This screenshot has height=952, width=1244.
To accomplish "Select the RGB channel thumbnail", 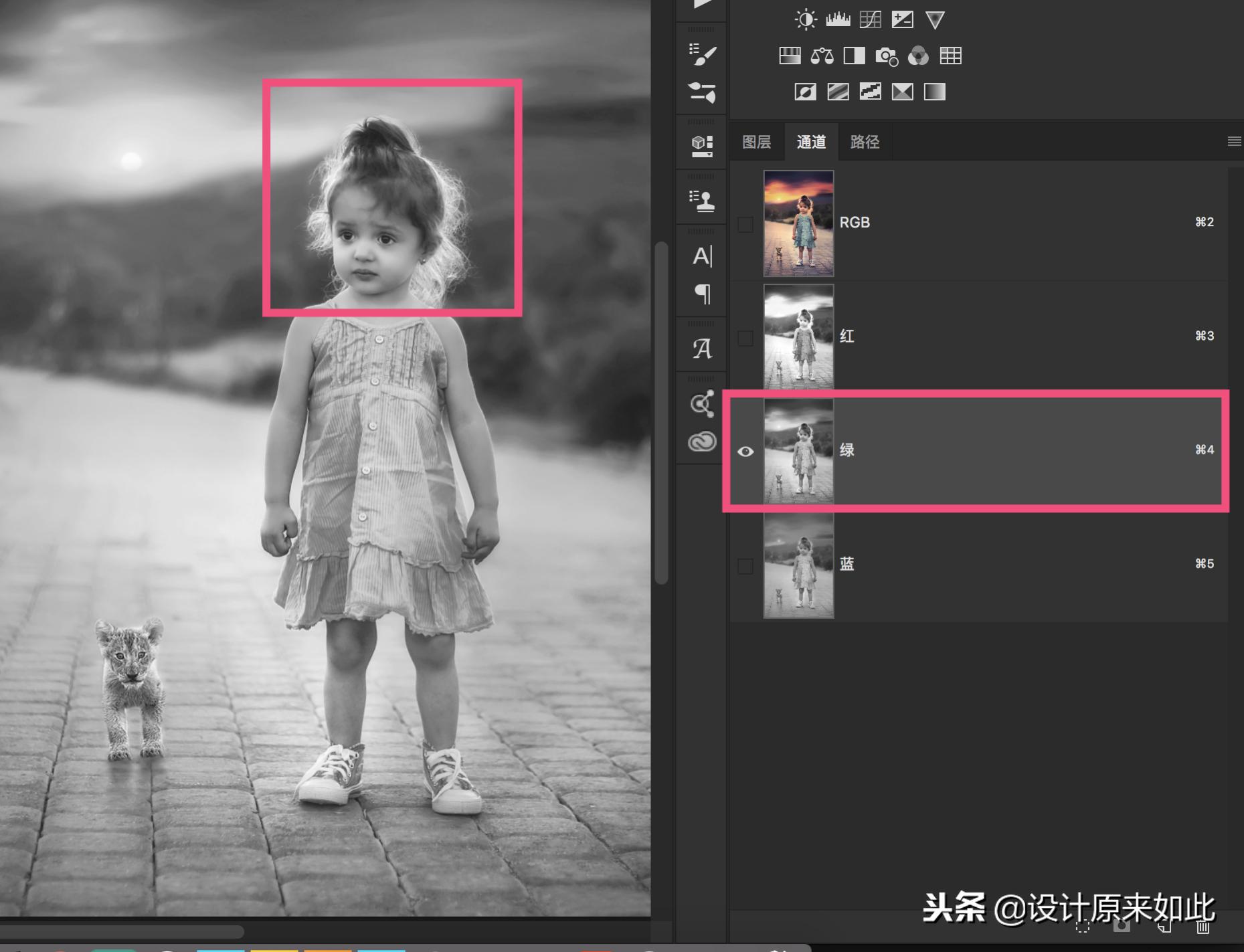I will point(799,223).
